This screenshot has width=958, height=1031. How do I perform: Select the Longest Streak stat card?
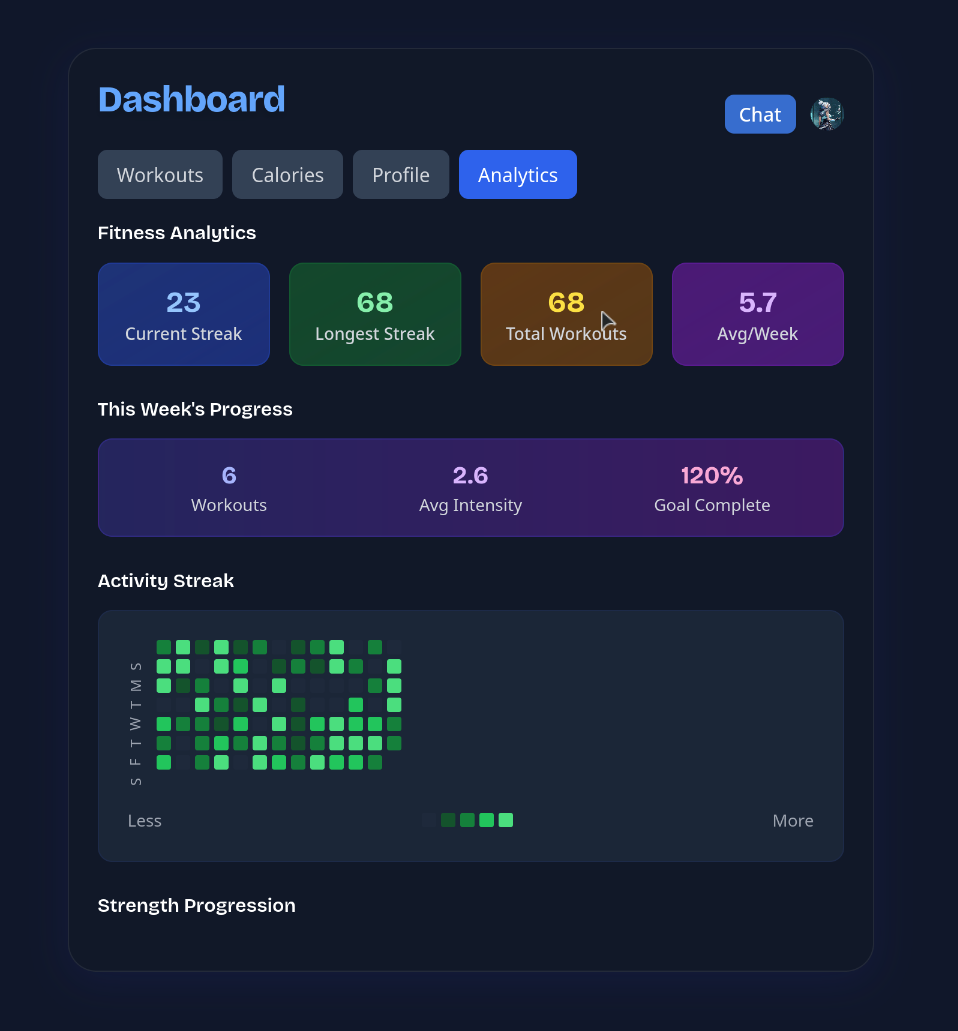pyautogui.click(x=375, y=314)
